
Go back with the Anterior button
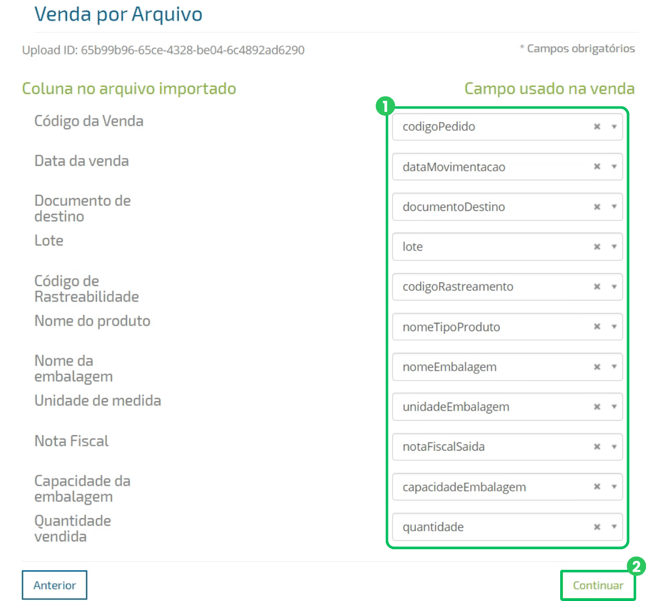(x=55, y=585)
